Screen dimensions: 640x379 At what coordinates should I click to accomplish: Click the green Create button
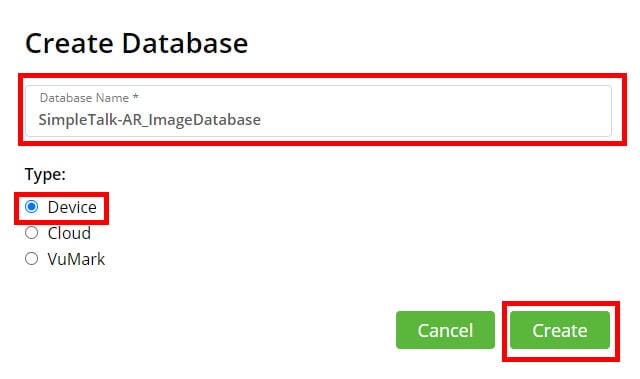(560, 330)
